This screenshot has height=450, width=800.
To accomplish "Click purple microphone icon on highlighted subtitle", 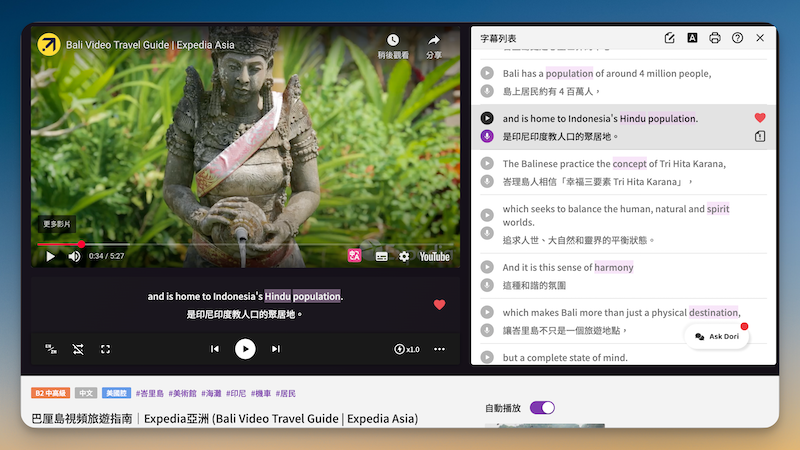I will coord(487,136).
